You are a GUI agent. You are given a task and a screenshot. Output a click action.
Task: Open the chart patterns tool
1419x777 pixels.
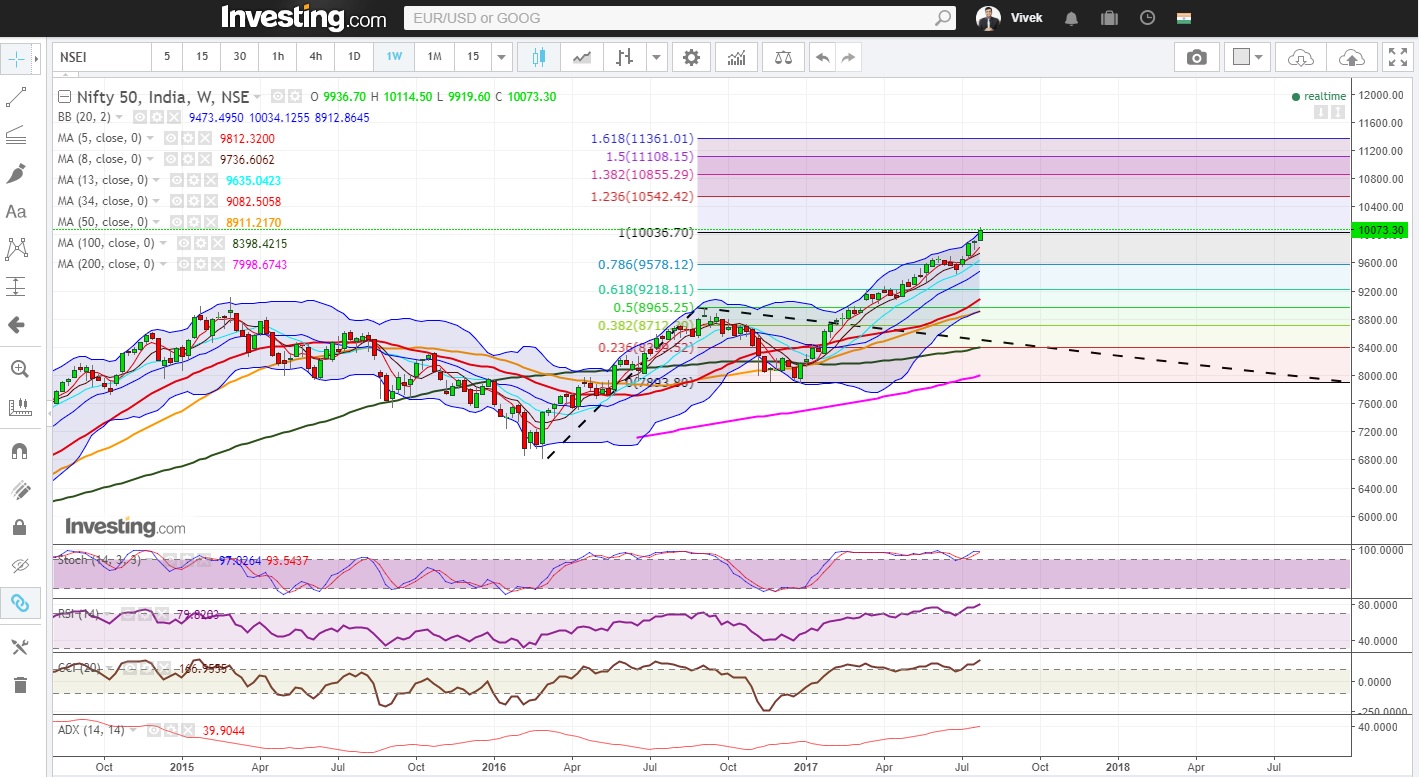point(16,249)
